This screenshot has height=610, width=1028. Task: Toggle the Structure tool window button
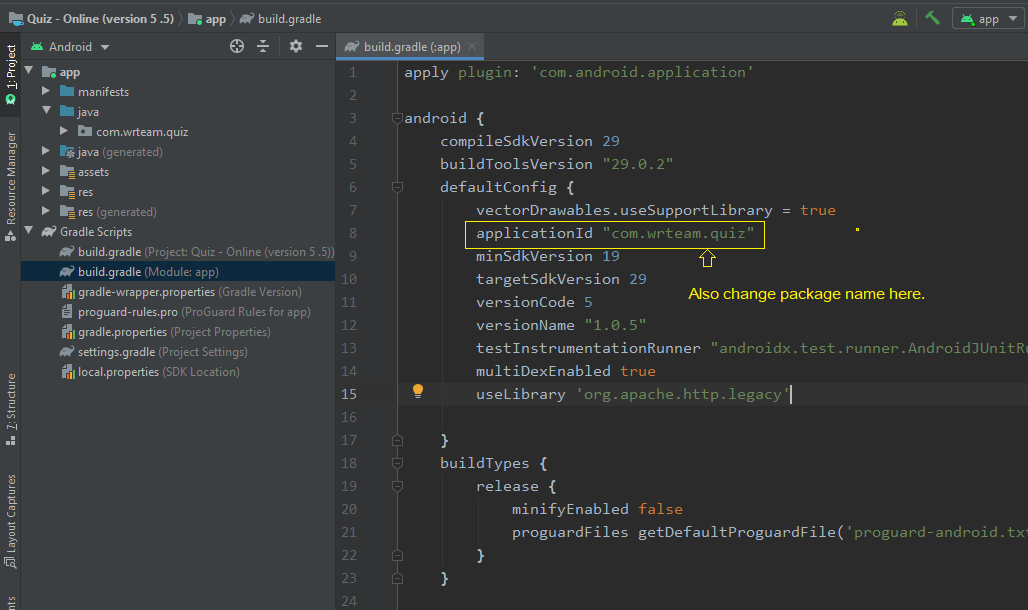point(10,409)
